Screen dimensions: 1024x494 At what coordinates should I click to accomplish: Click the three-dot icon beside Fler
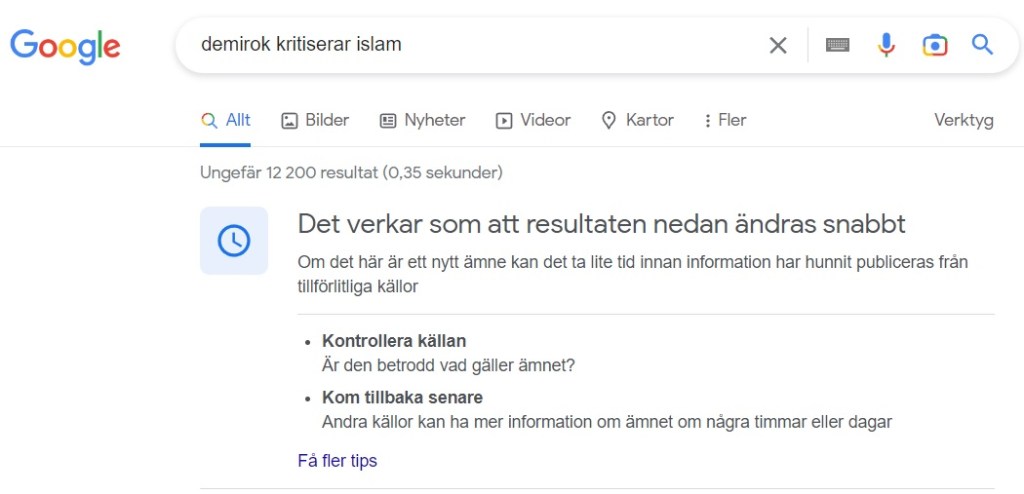pyautogui.click(x=708, y=121)
